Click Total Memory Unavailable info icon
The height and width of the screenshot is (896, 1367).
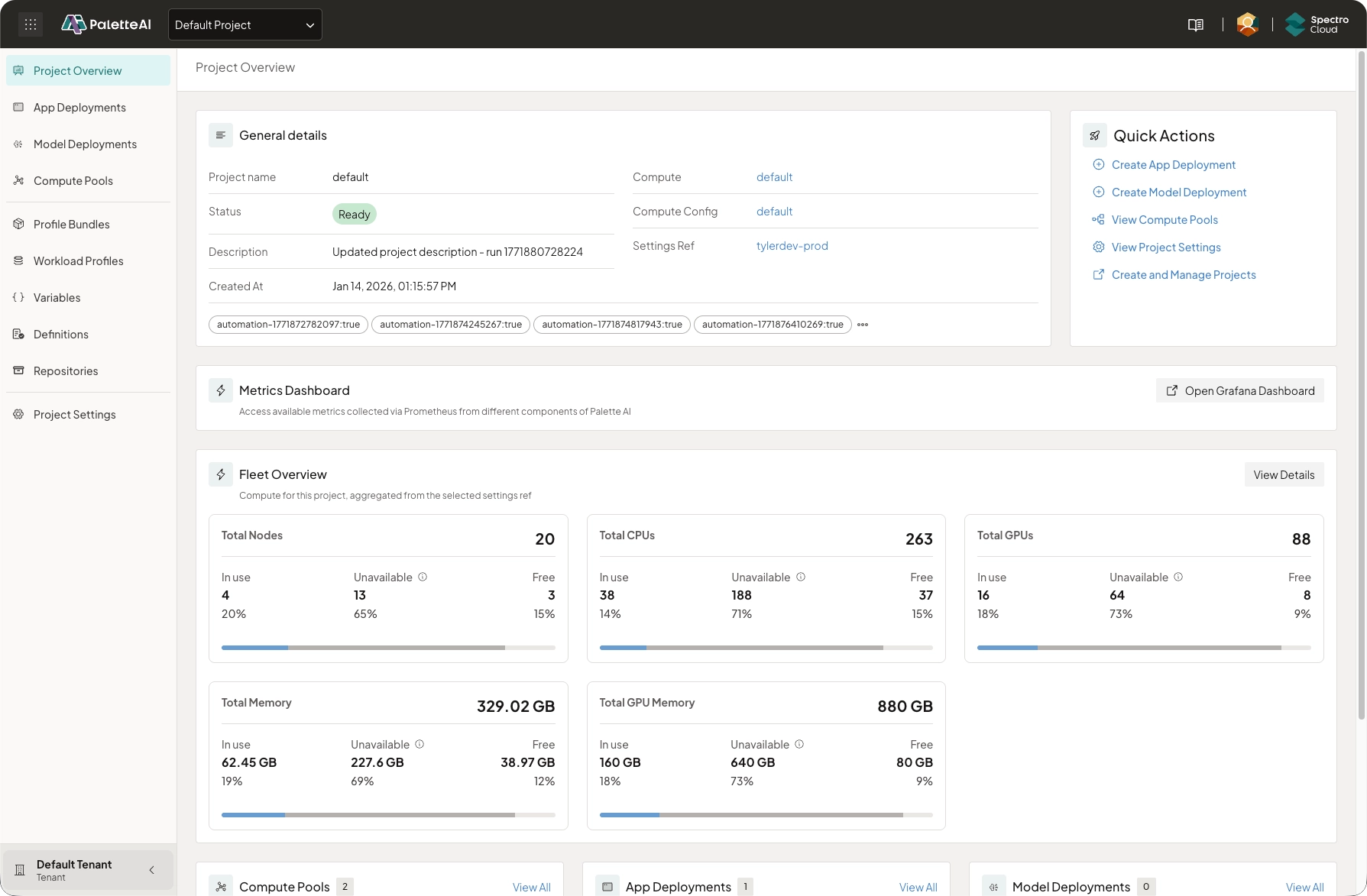click(x=419, y=744)
